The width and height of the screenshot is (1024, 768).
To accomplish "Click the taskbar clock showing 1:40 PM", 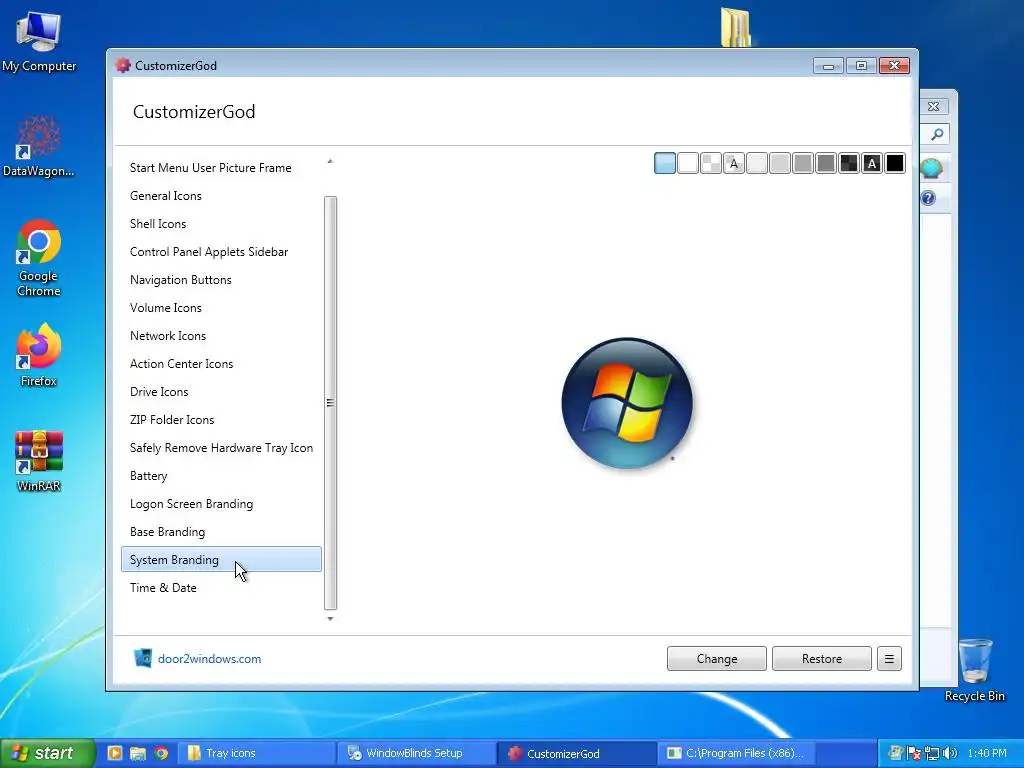I will (x=987, y=753).
